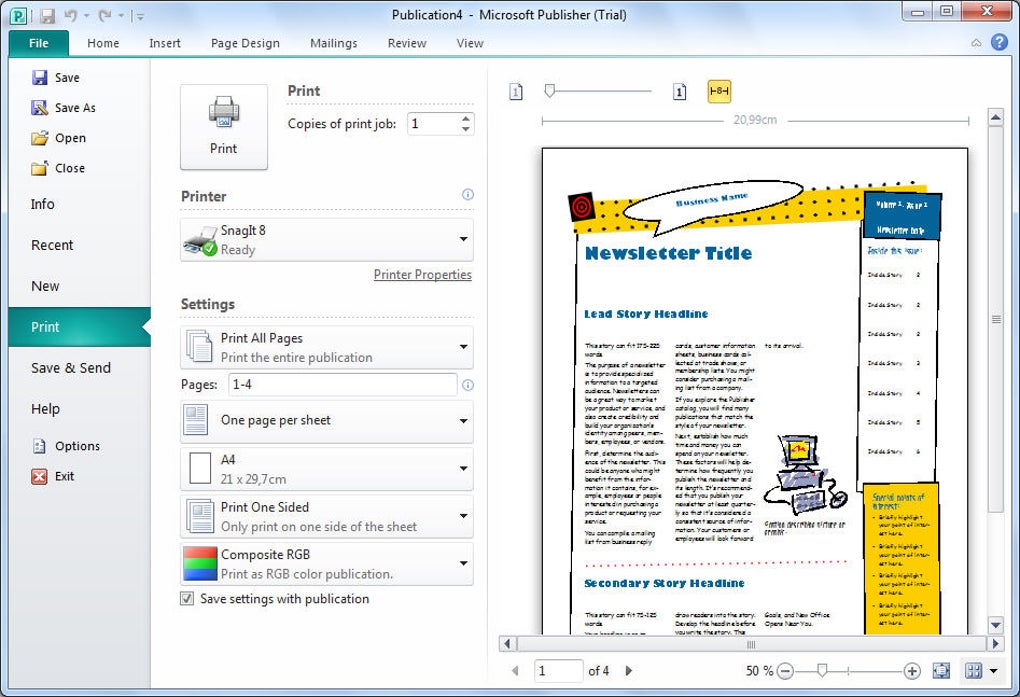The height and width of the screenshot is (697, 1020).
Task: Click the current page number field
Action: click(x=558, y=671)
